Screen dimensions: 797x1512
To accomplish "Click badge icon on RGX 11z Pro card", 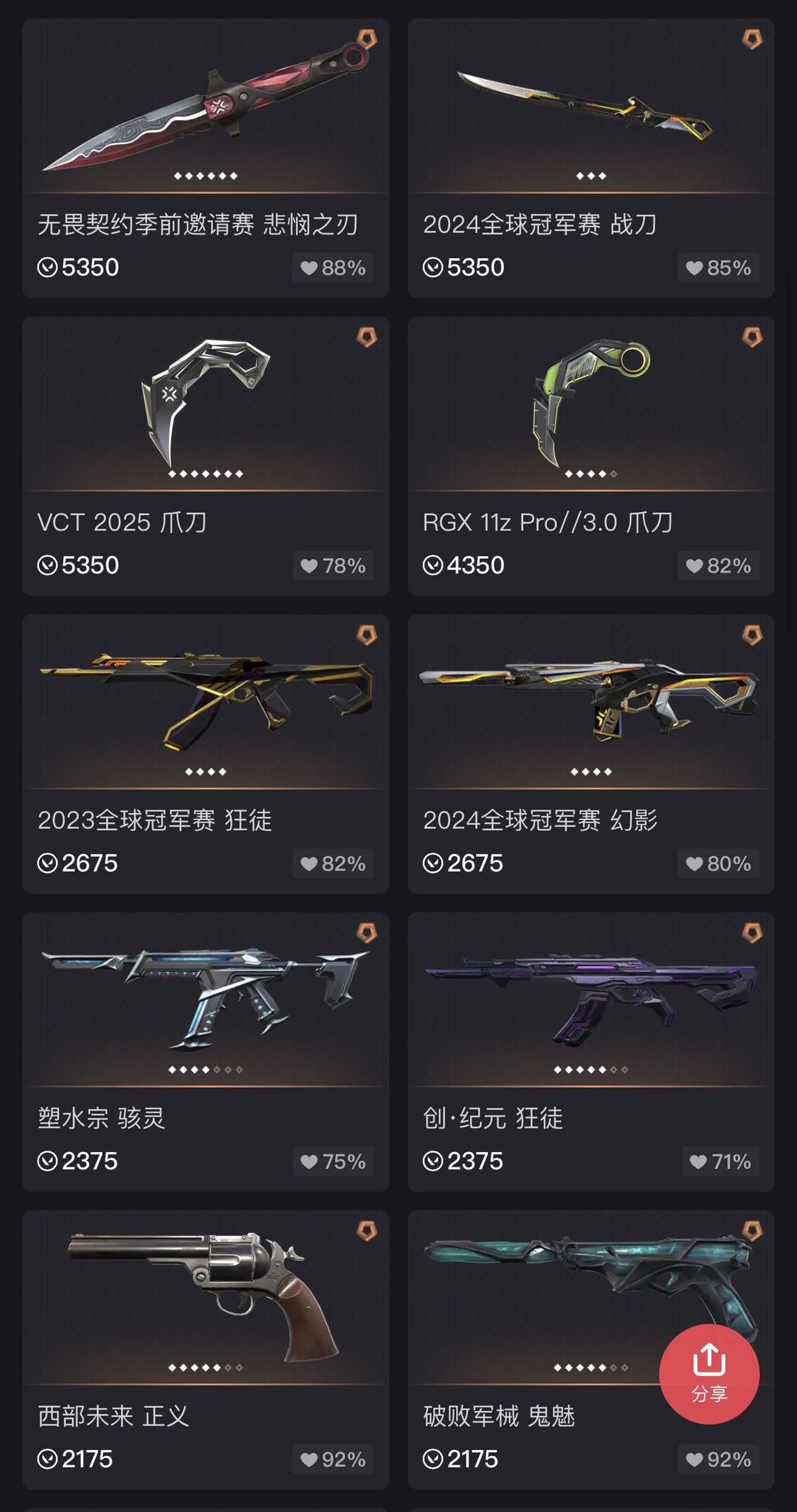I will click(752, 337).
